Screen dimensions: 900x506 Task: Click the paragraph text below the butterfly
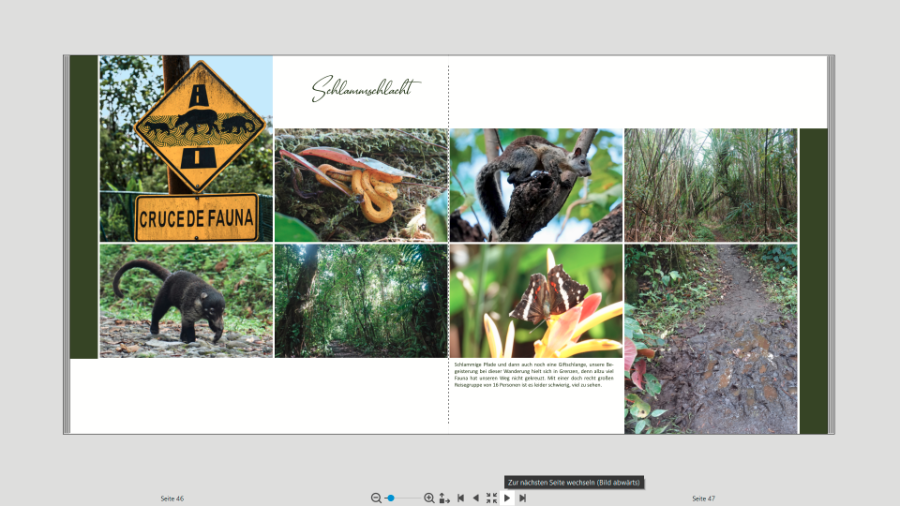[x=536, y=374]
